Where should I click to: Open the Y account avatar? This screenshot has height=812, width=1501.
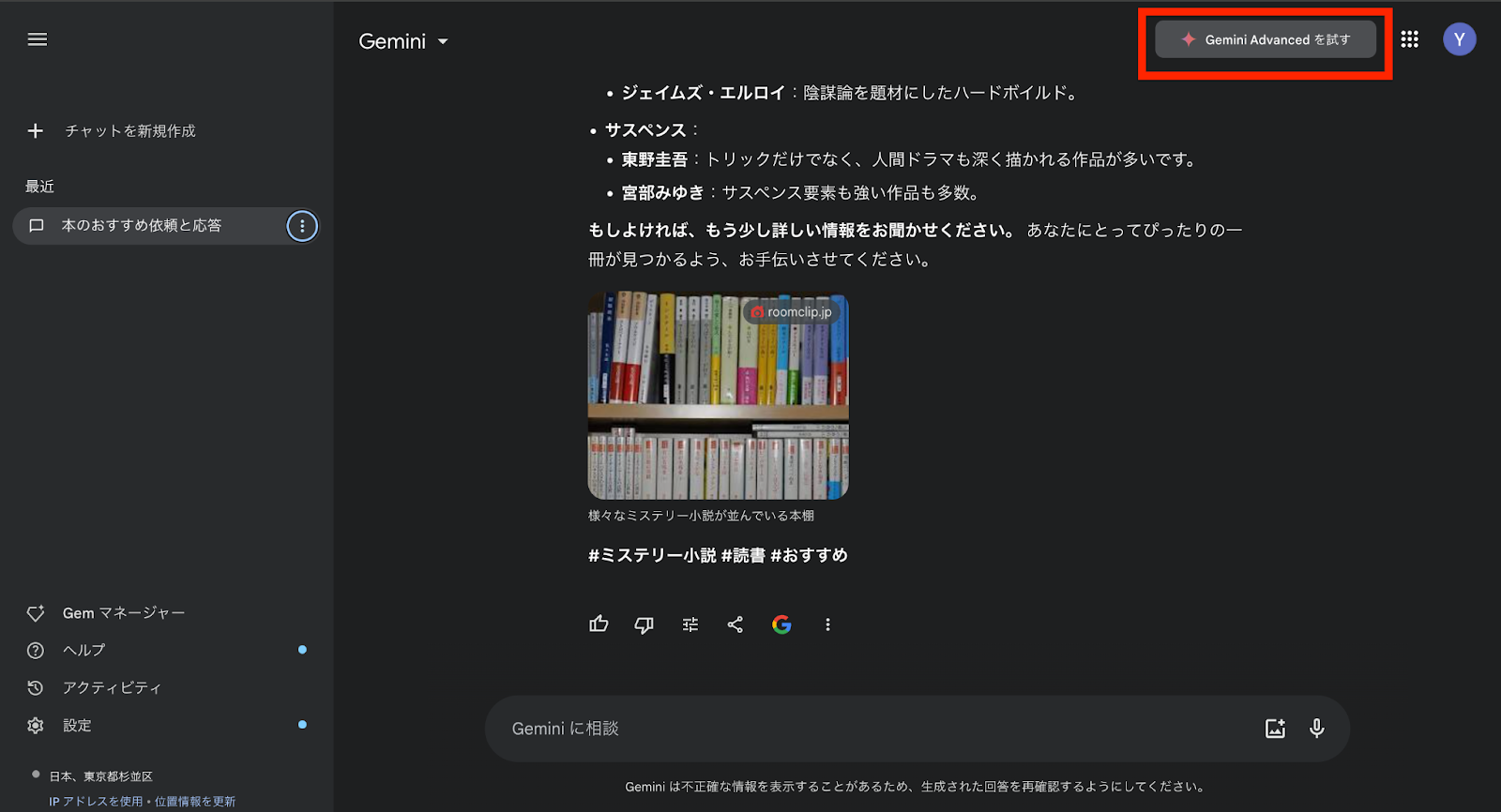[1459, 39]
